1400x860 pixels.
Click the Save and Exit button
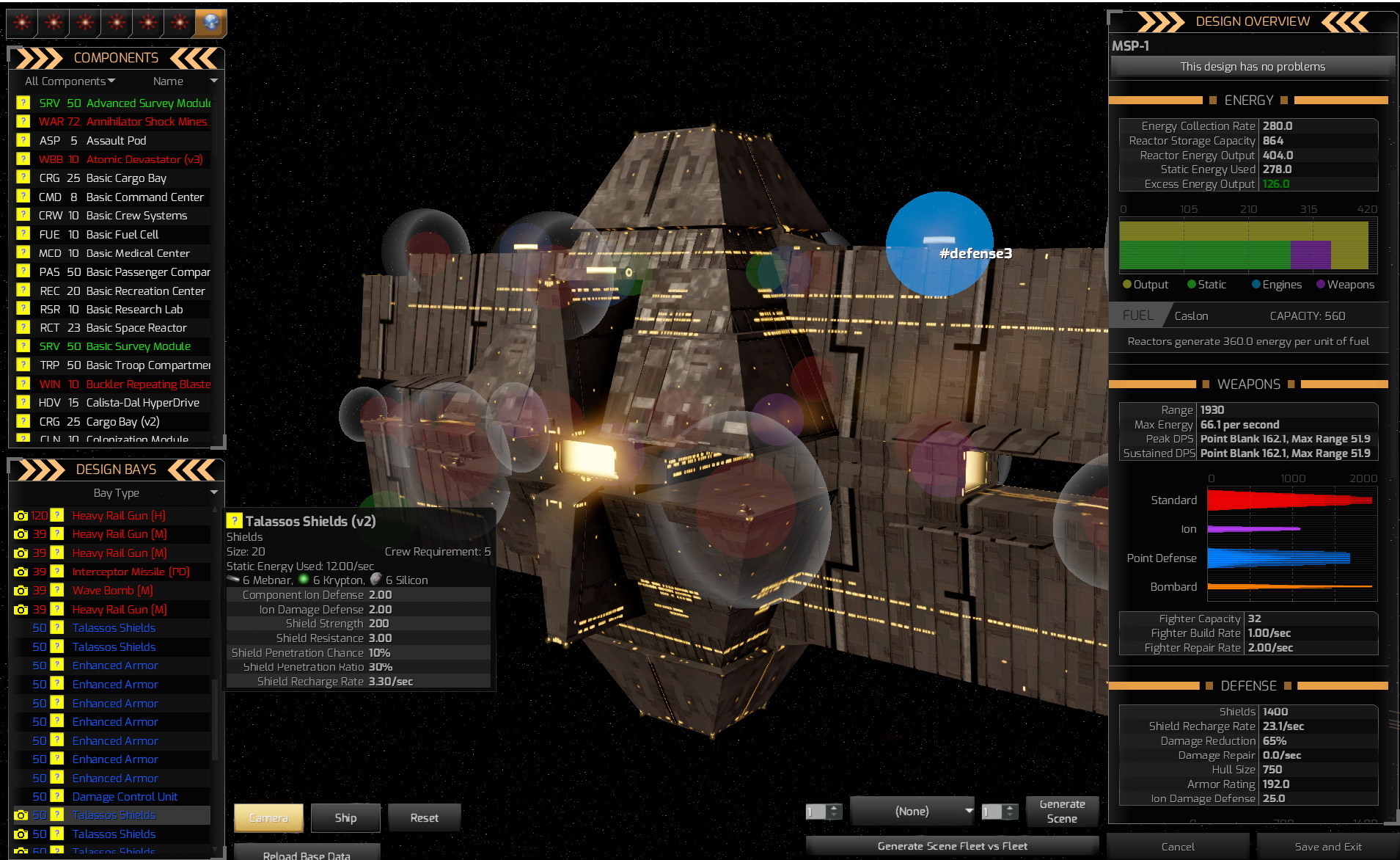pos(1327,847)
